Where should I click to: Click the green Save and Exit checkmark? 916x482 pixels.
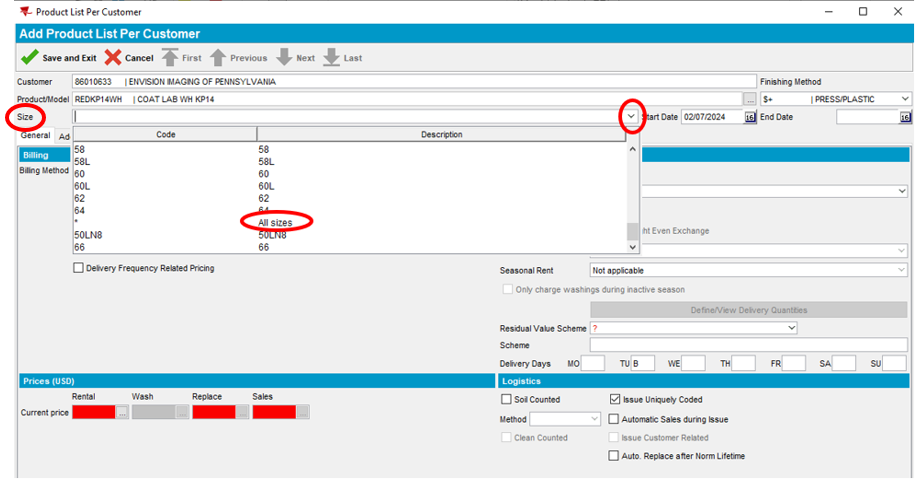coord(29,58)
